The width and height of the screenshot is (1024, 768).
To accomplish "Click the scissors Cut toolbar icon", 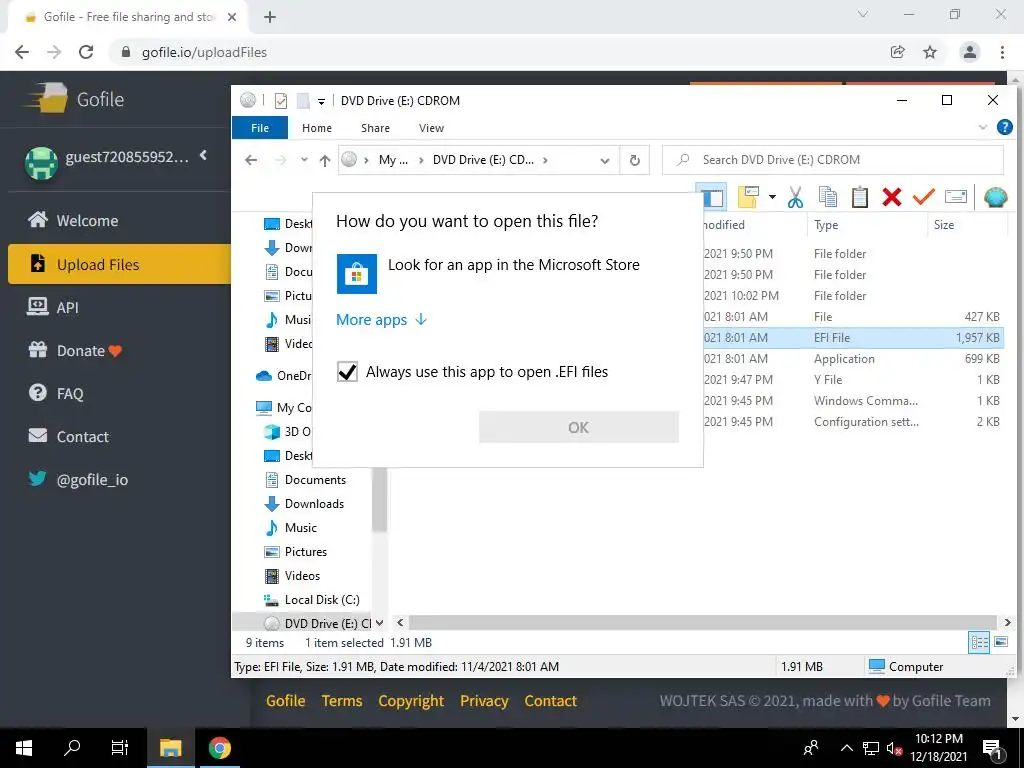I will pos(795,197).
